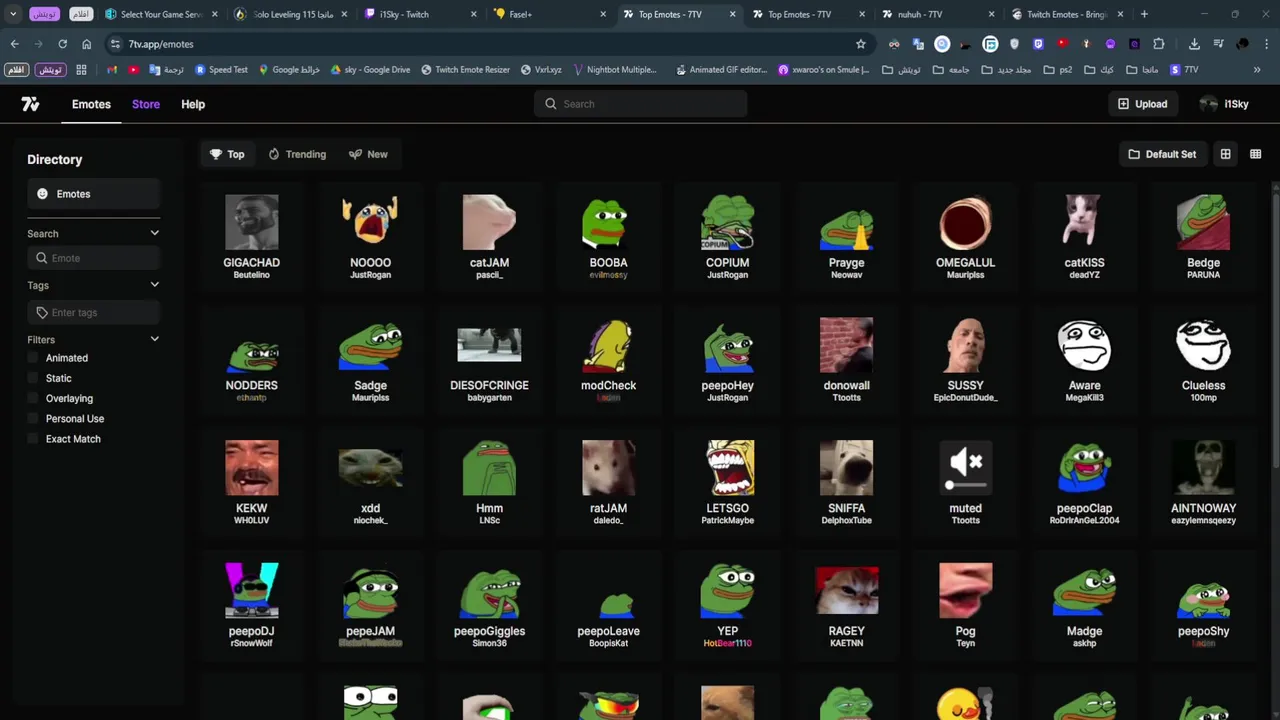Open the catKISS emote
Viewport: 1280px width, 720px height.
tap(1084, 236)
